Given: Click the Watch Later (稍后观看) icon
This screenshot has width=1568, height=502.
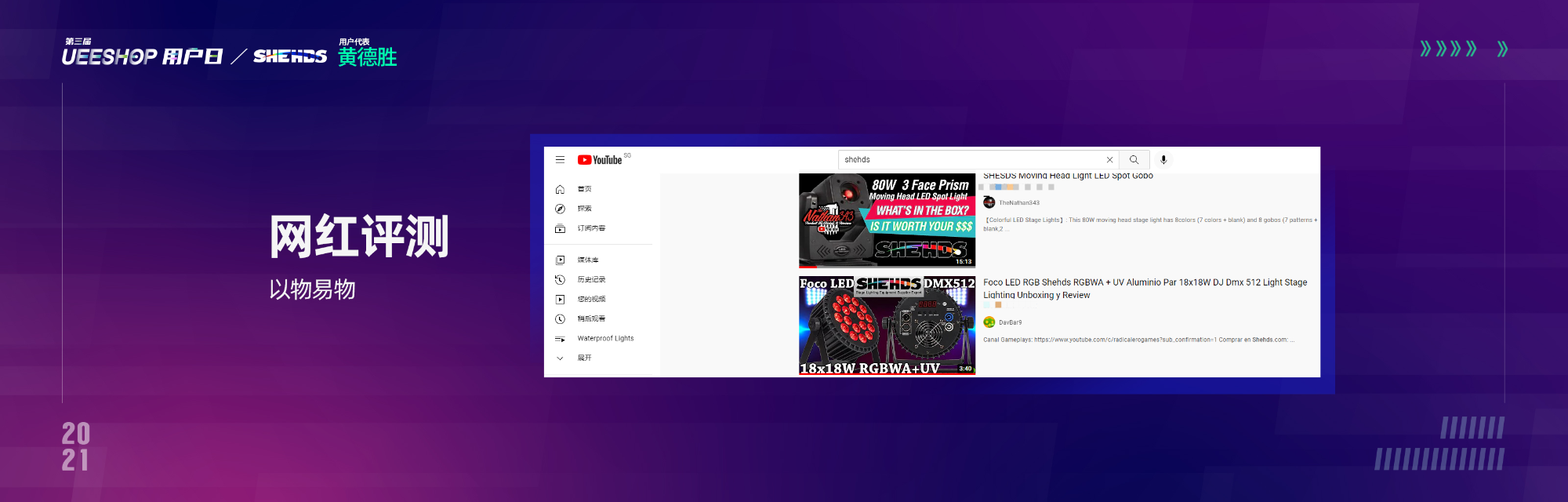Looking at the screenshot, I should [560, 318].
